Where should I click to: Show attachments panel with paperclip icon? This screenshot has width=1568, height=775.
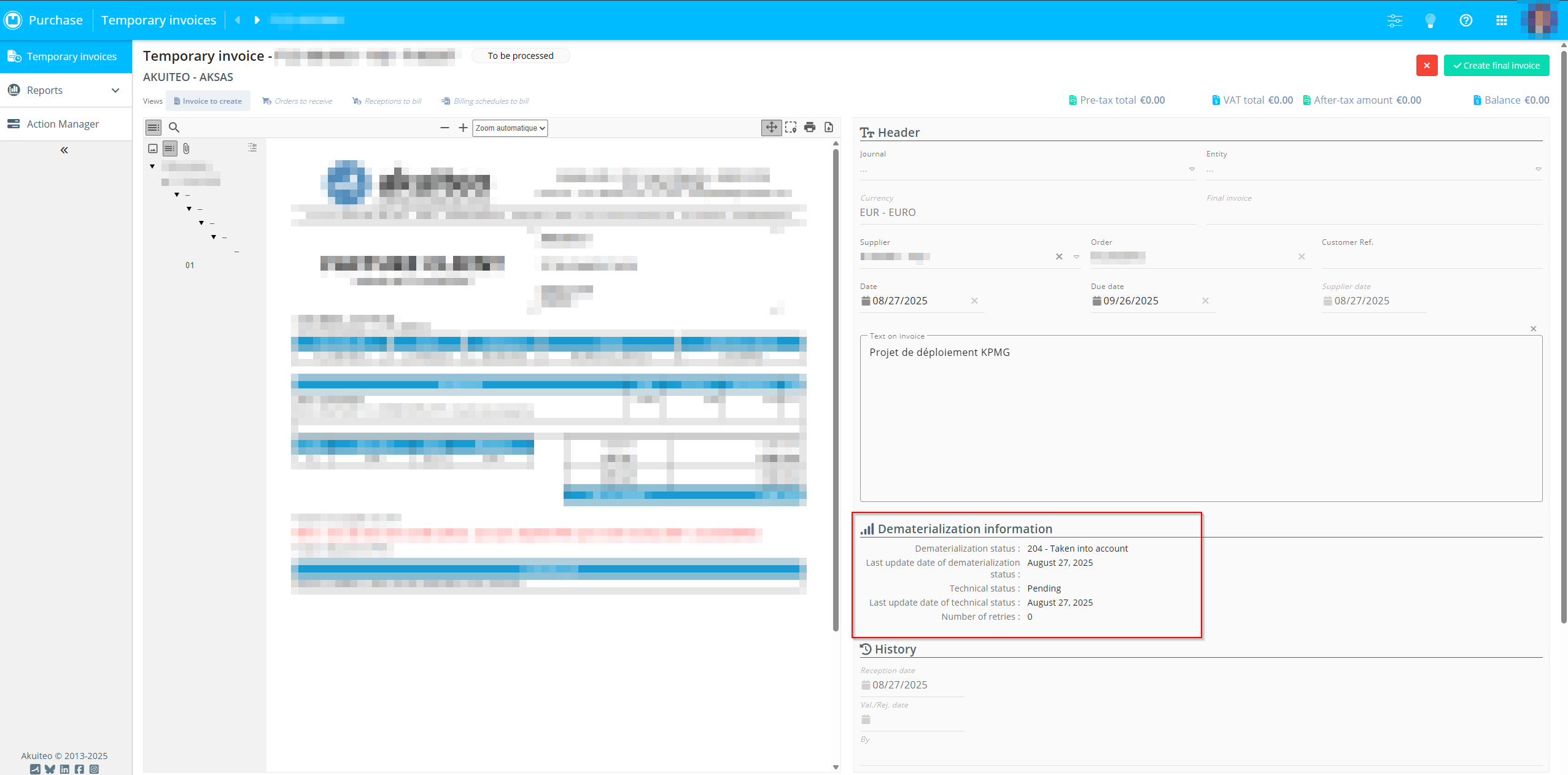(186, 148)
